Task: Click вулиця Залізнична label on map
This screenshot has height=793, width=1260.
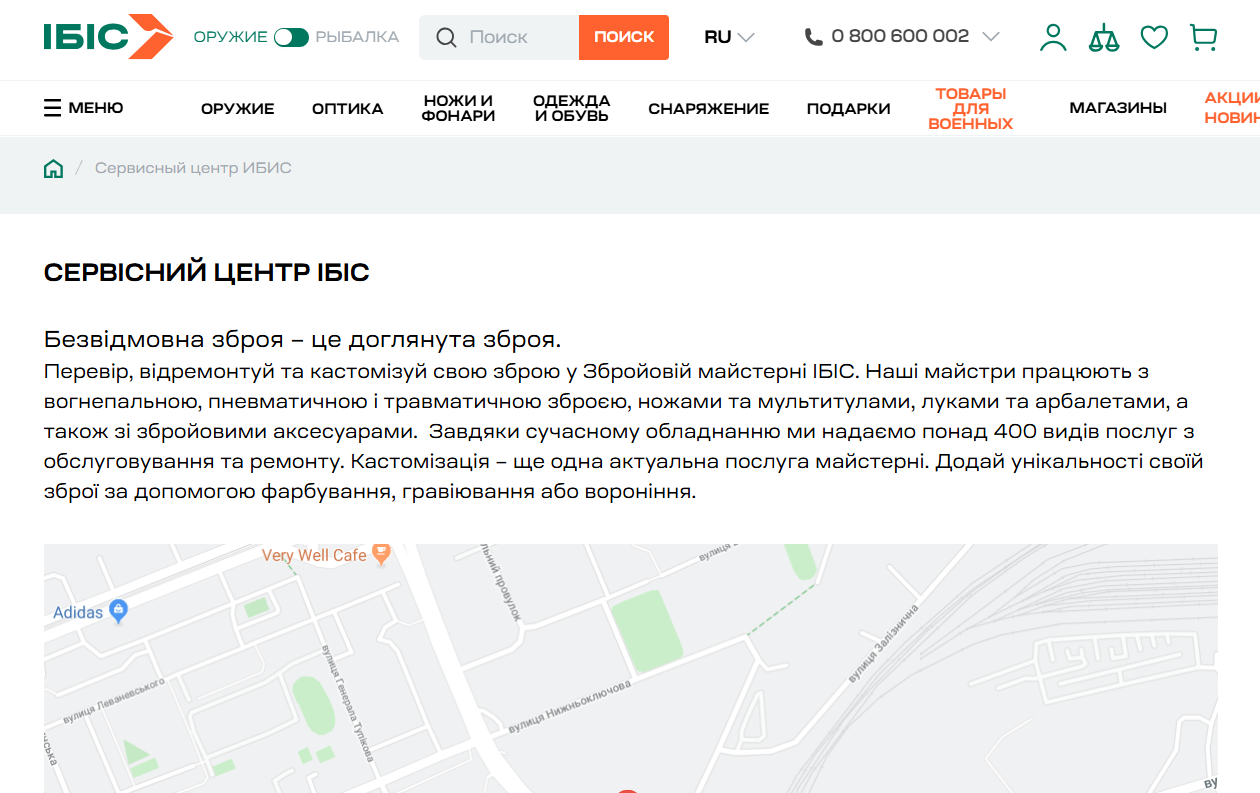Action: [x=882, y=644]
